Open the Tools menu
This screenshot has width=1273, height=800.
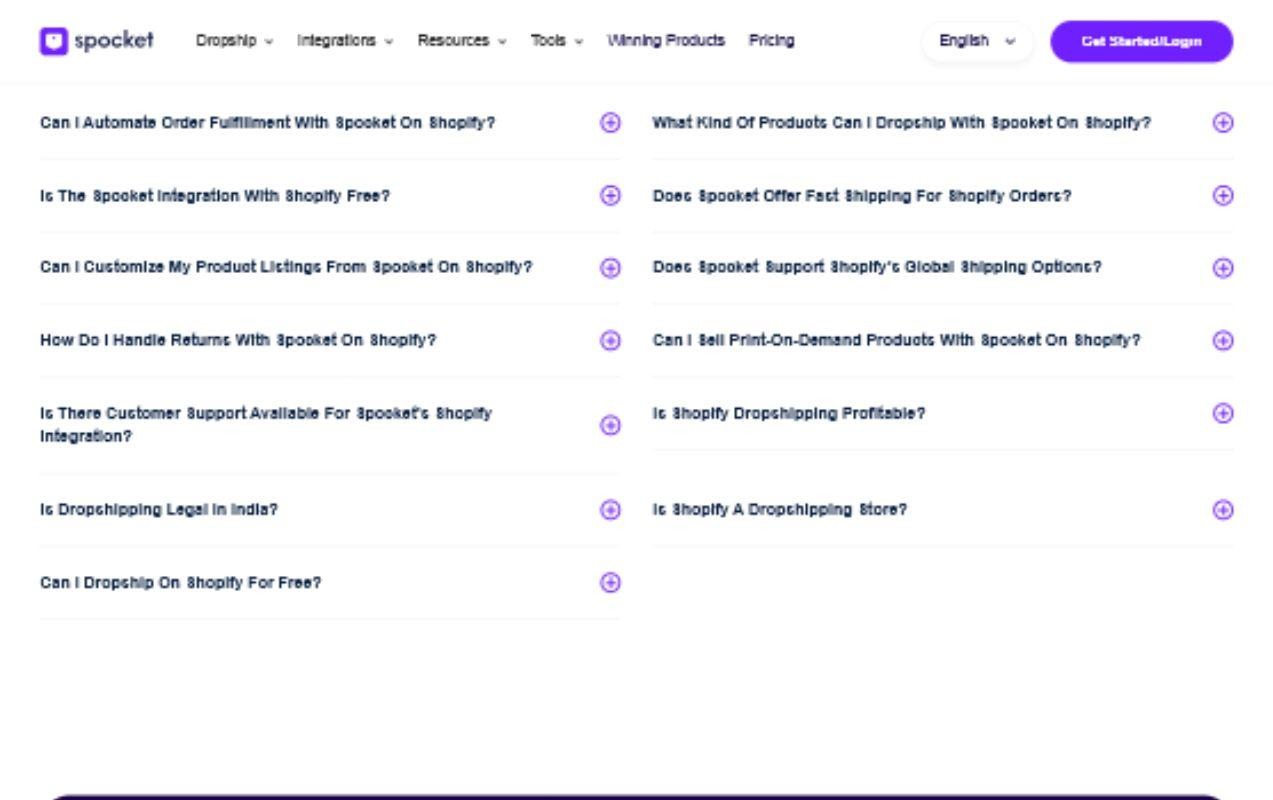coord(557,41)
